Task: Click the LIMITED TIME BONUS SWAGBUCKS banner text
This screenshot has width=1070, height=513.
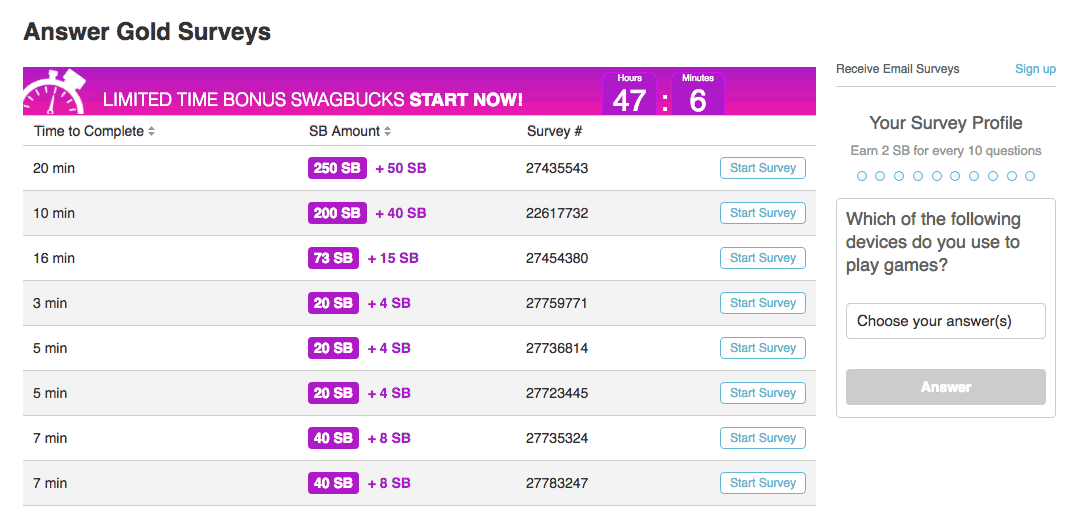Action: tap(313, 100)
